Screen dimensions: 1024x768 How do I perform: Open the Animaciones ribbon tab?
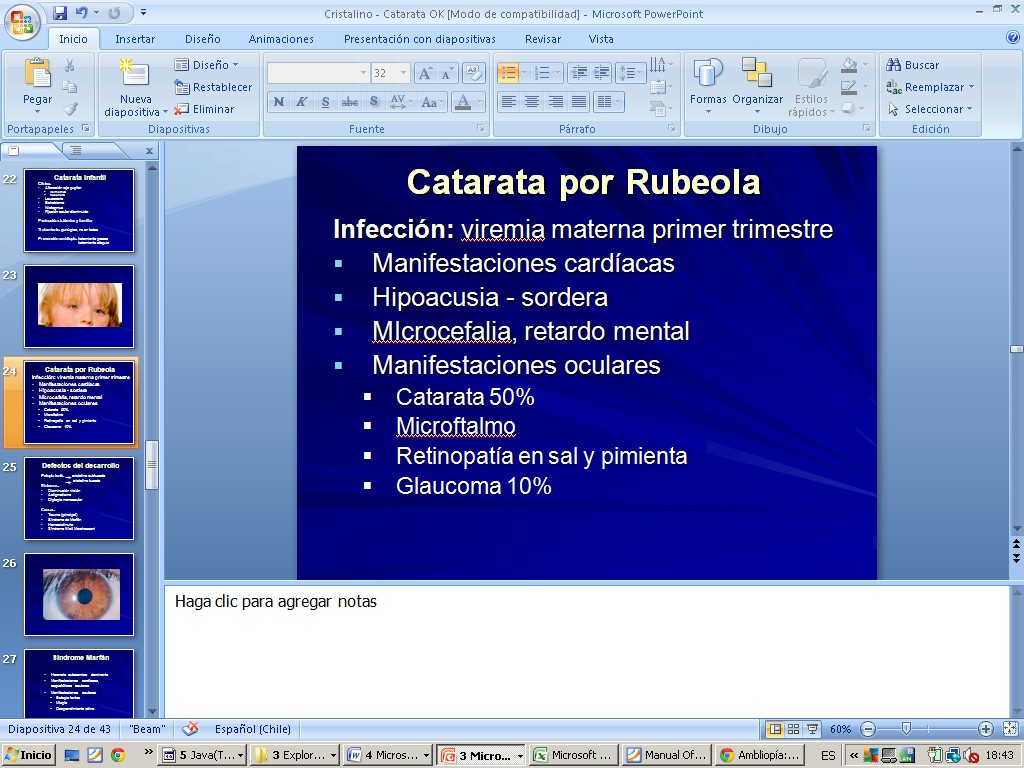point(281,39)
